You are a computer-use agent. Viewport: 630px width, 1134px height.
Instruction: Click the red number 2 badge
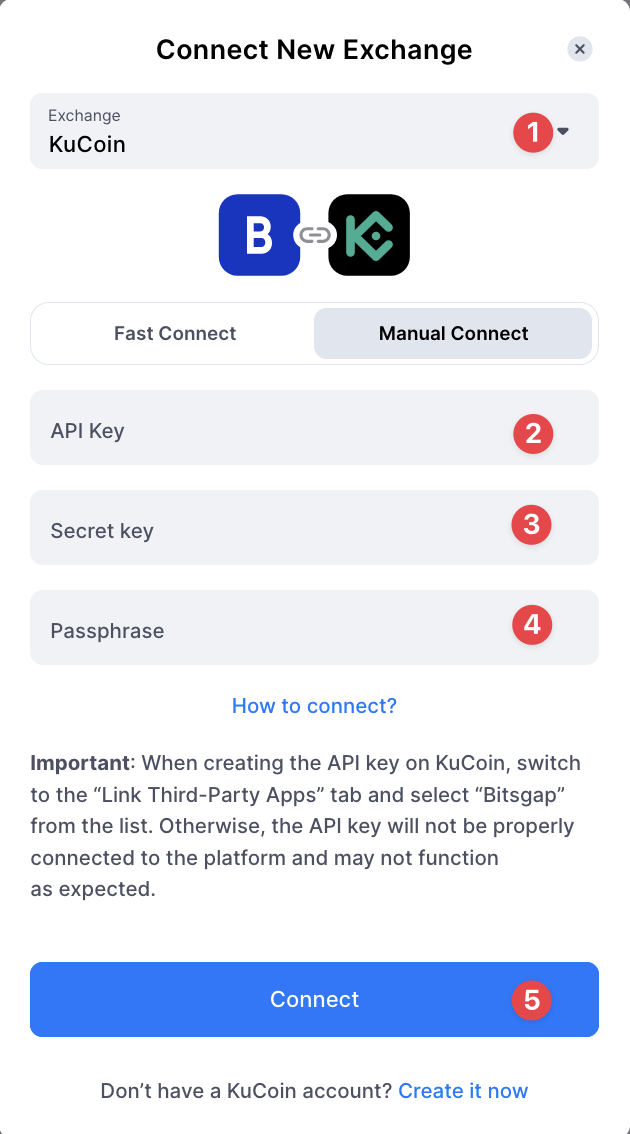click(x=533, y=433)
